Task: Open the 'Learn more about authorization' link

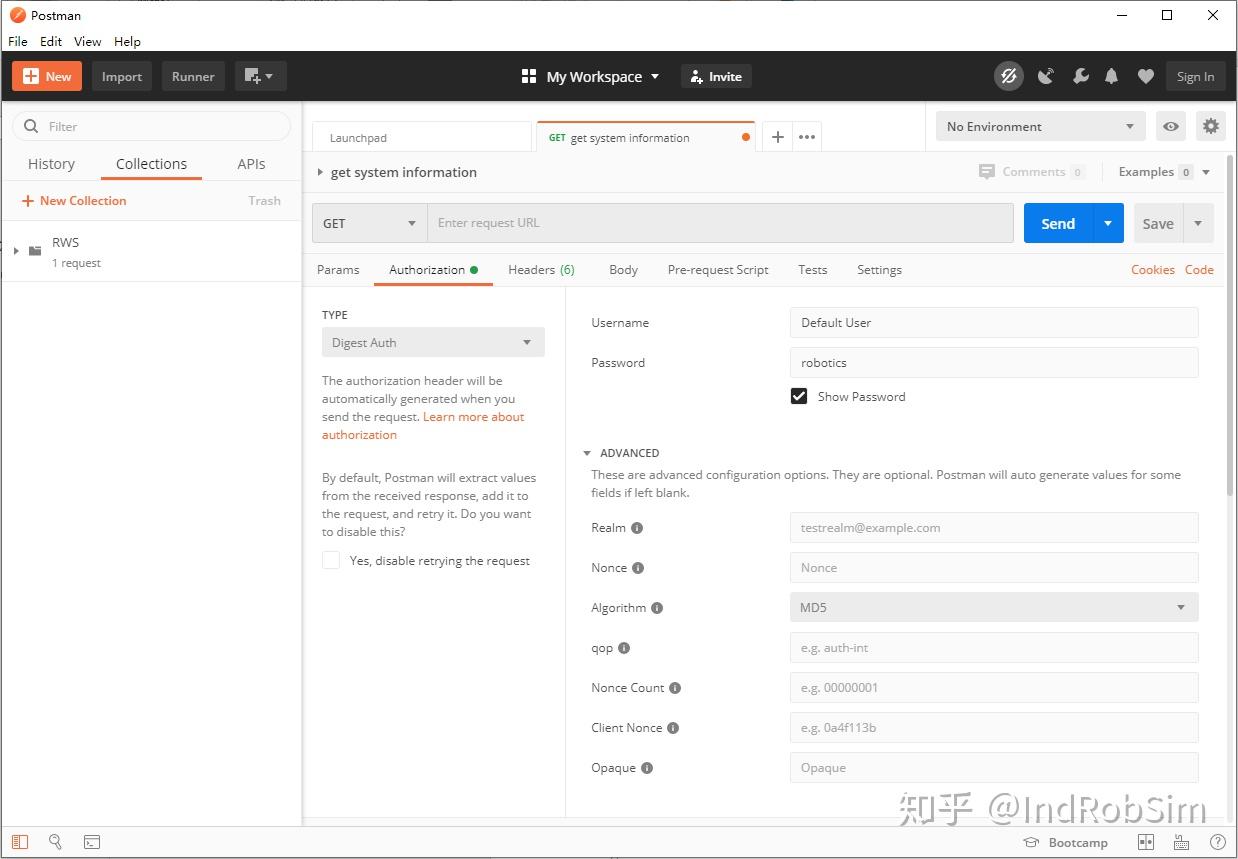Action: tap(473, 417)
